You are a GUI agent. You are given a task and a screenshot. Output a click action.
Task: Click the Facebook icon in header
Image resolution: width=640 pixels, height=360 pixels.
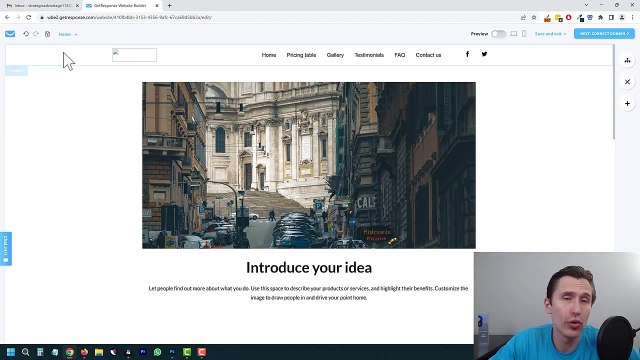467,54
